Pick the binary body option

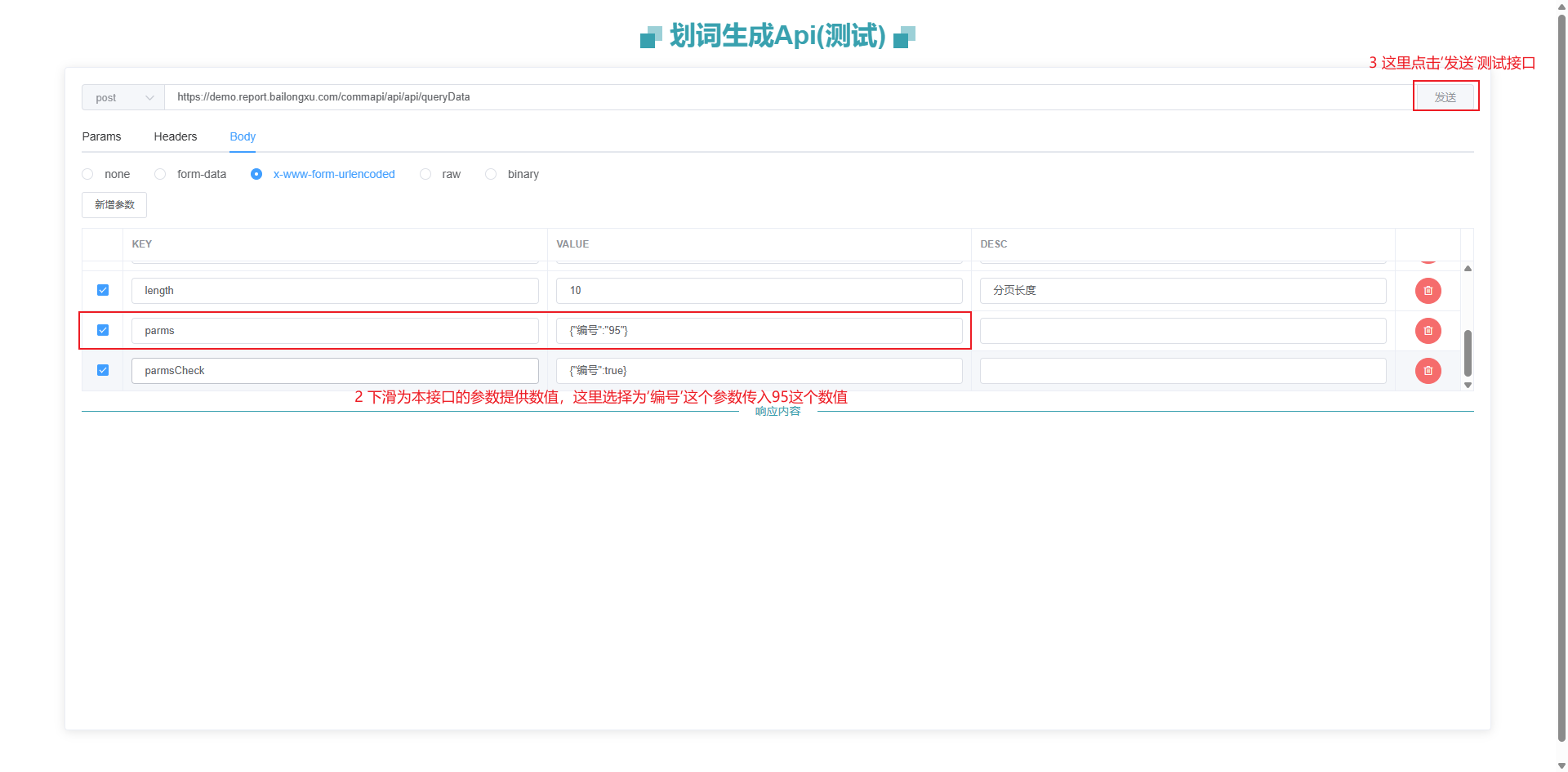coord(491,174)
